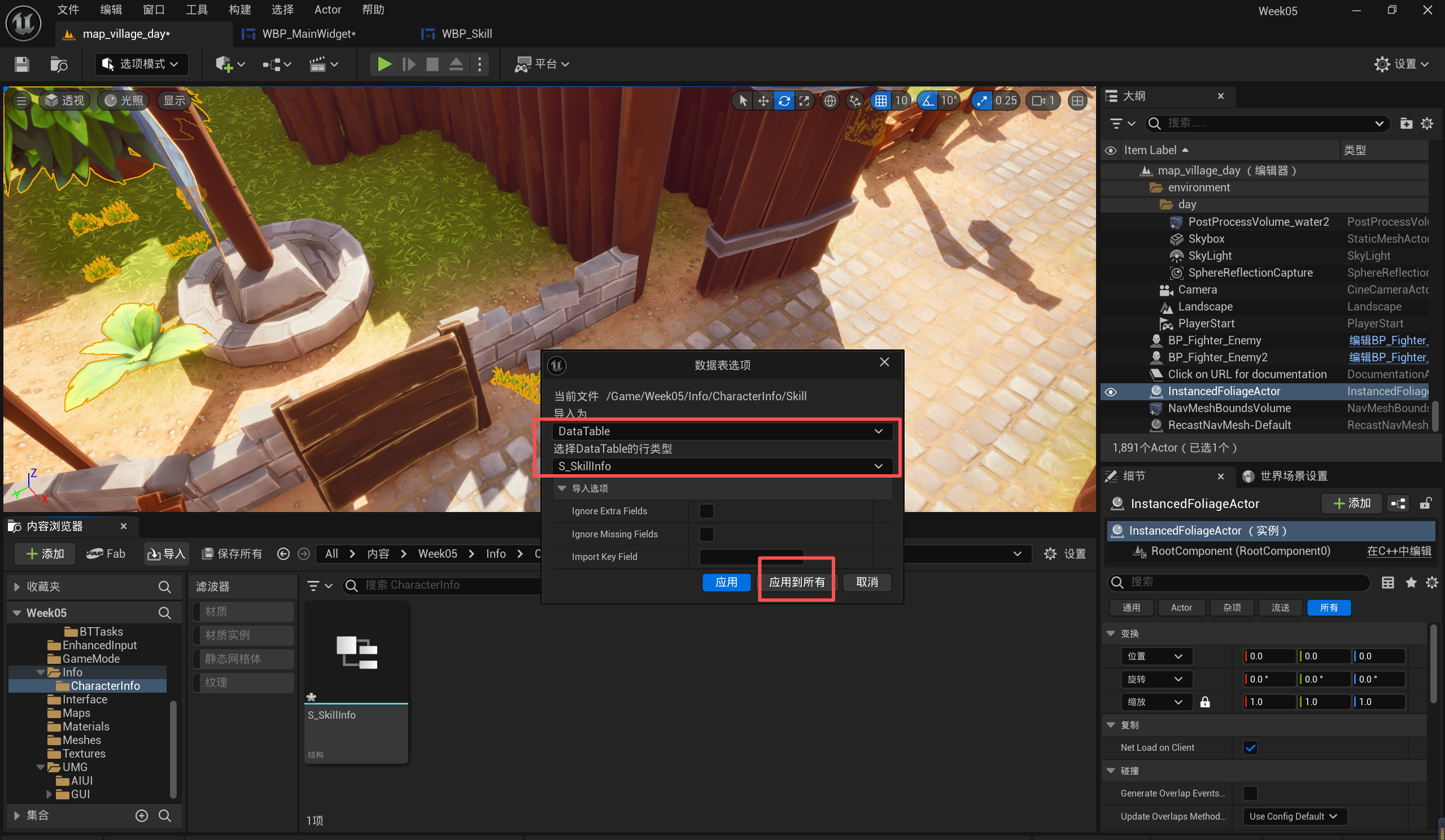The height and width of the screenshot is (840, 1445).
Task: Click the create new folder icon in outliner
Action: coord(1405,123)
